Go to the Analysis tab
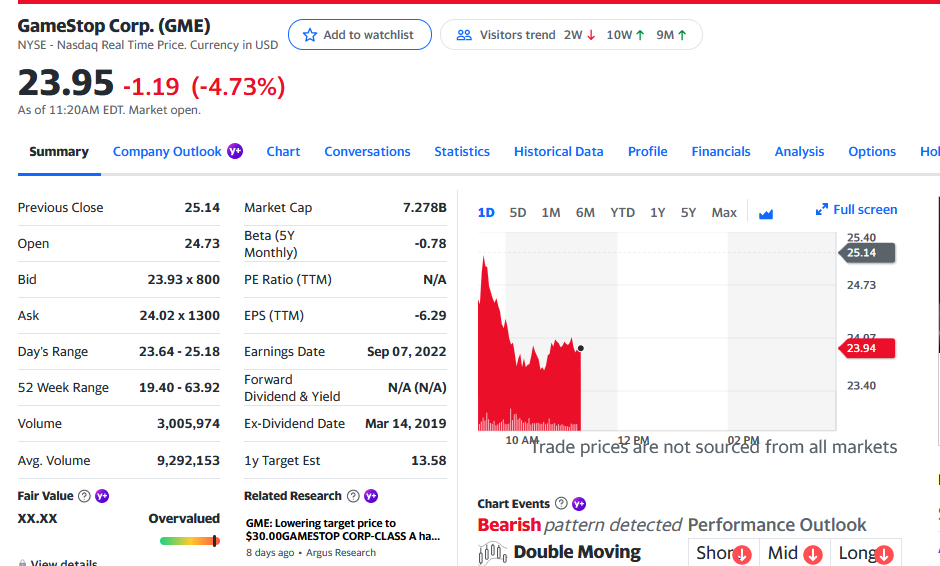 (x=799, y=152)
